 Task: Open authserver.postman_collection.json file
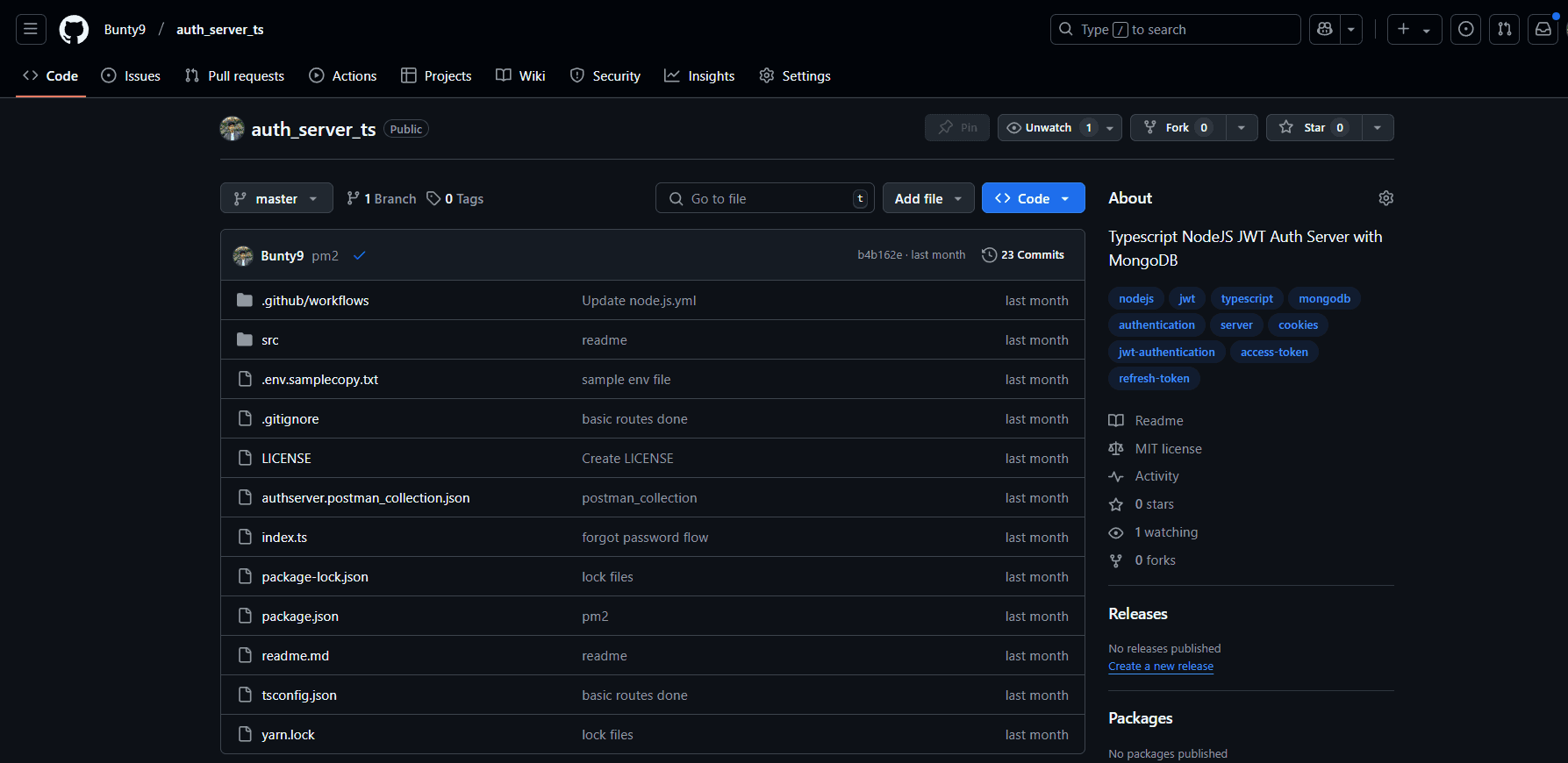tap(366, 498)
